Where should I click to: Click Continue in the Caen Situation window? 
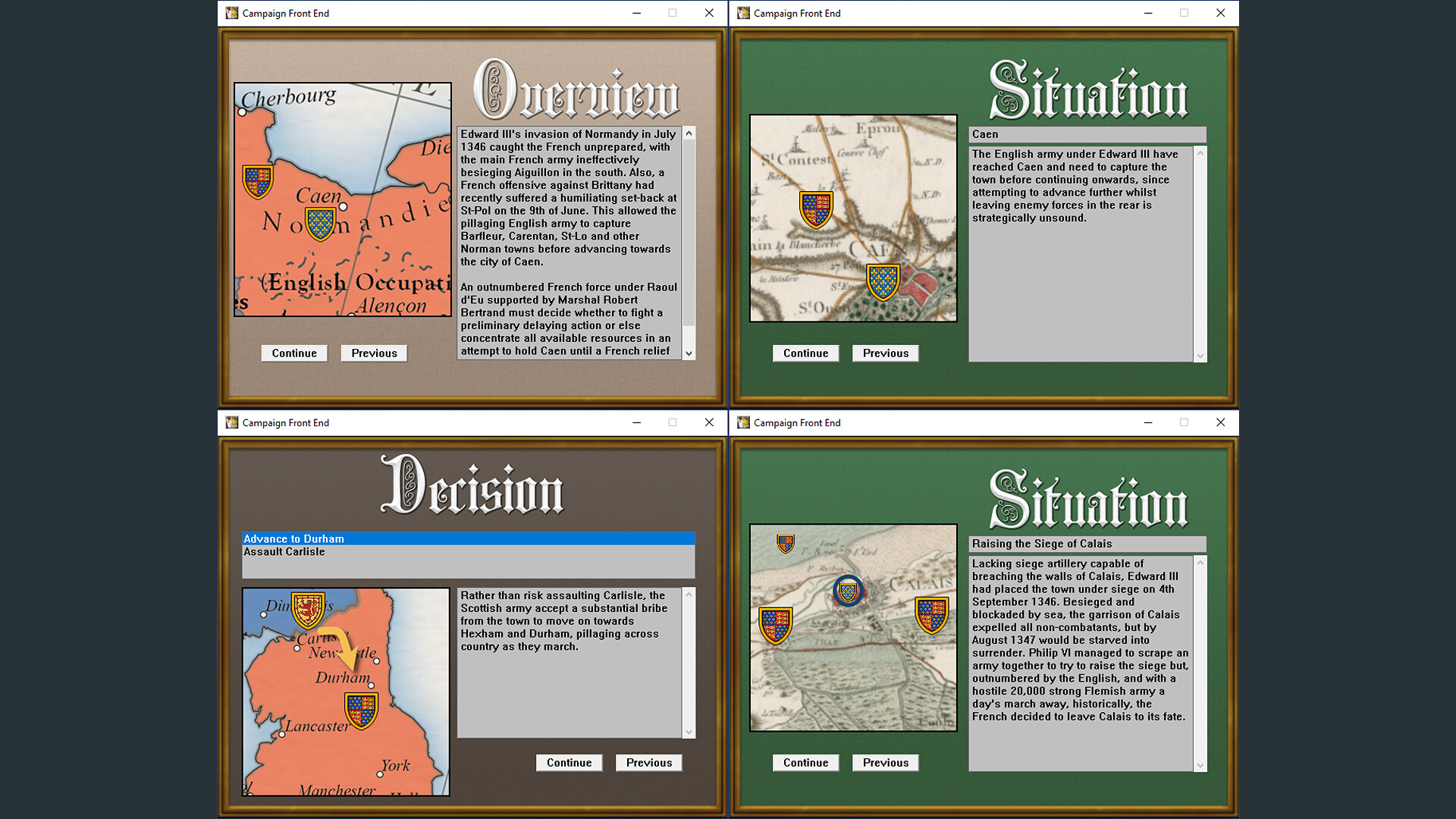click(x=805, y=353)
